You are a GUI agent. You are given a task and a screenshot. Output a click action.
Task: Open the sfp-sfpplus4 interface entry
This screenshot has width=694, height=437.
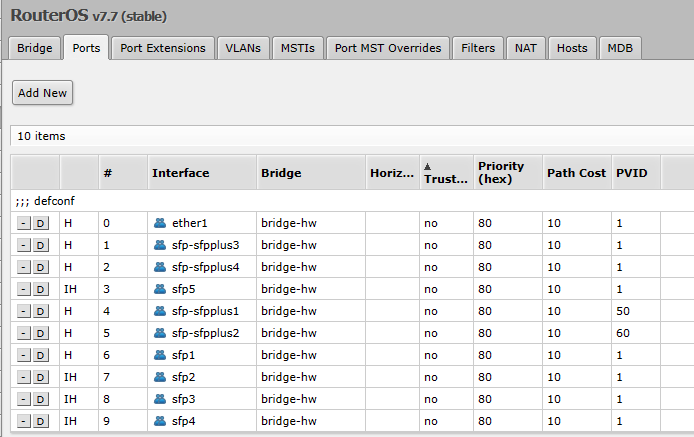point(205,267)
